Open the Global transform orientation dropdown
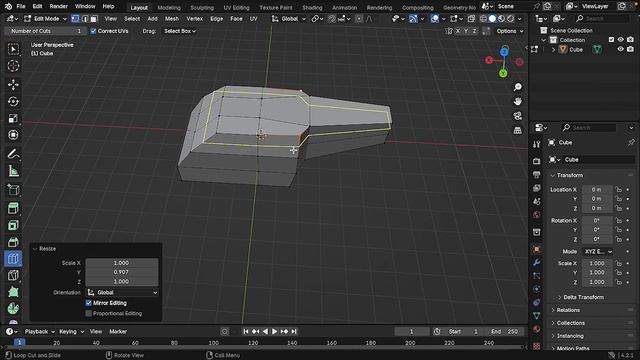This screenshot has height=360, width=640. coord(289,19)
